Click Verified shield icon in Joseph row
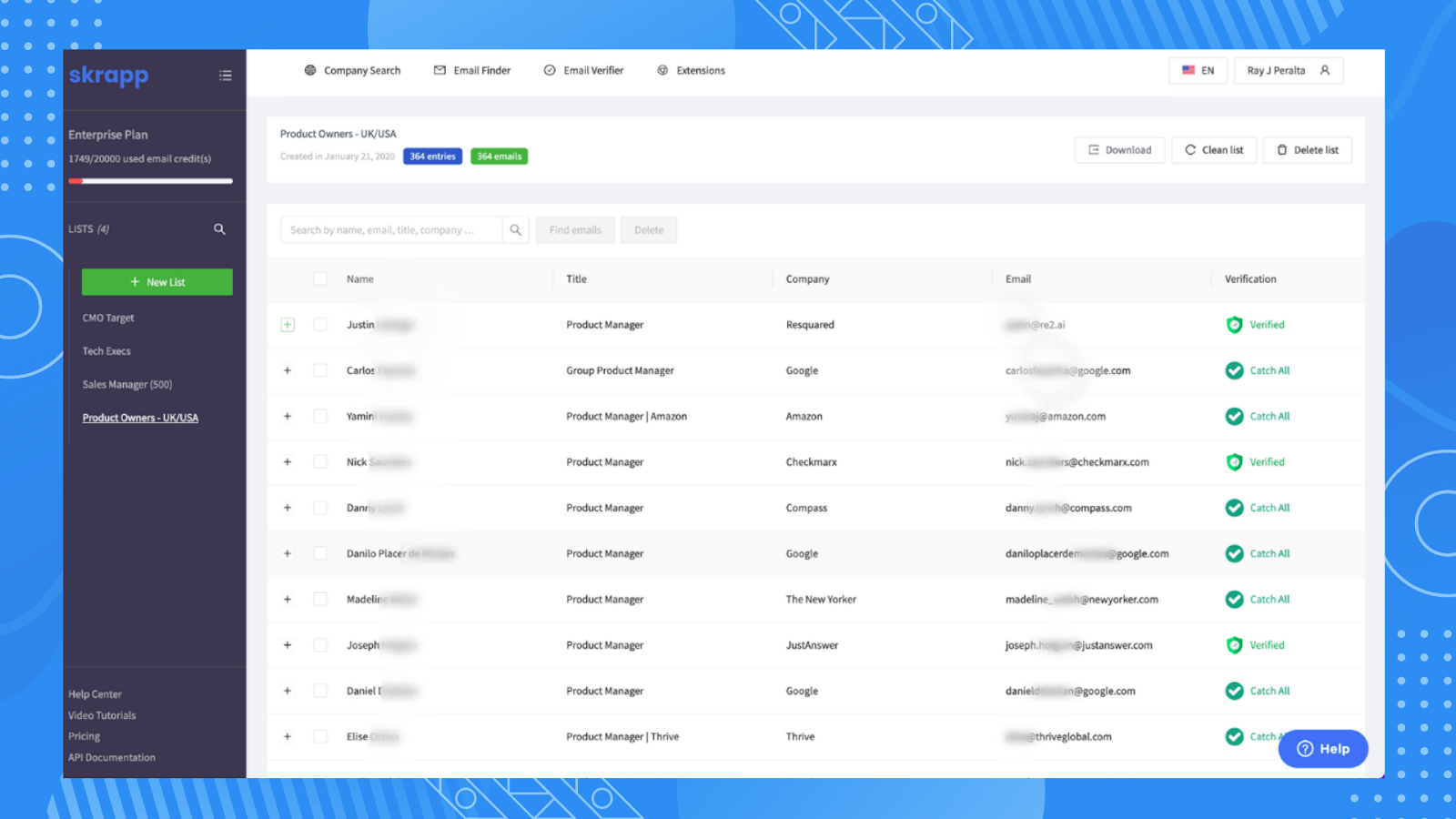 pos(1234,645)
